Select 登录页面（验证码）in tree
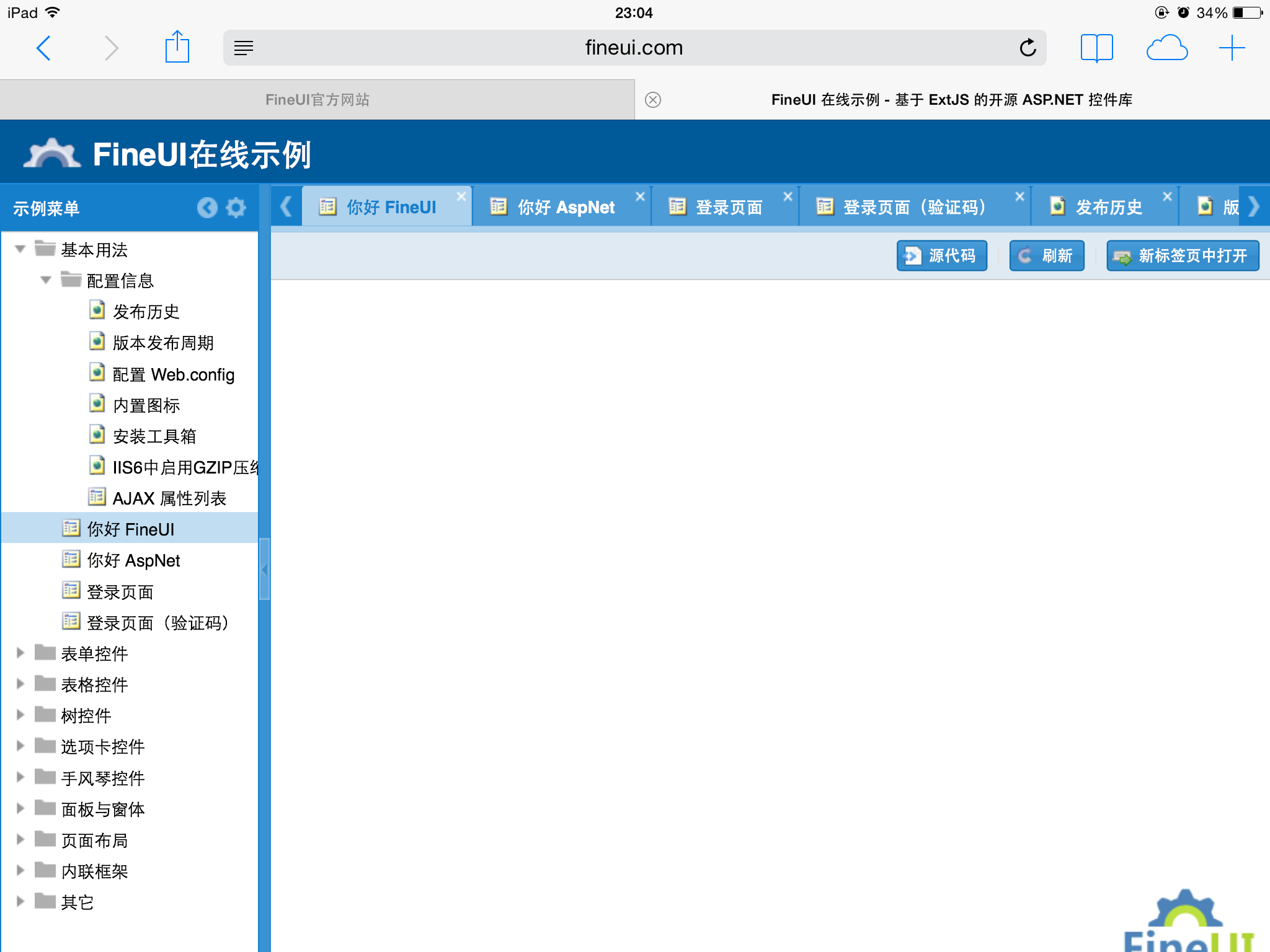The image size is (1270, 952). pos(130,622)
